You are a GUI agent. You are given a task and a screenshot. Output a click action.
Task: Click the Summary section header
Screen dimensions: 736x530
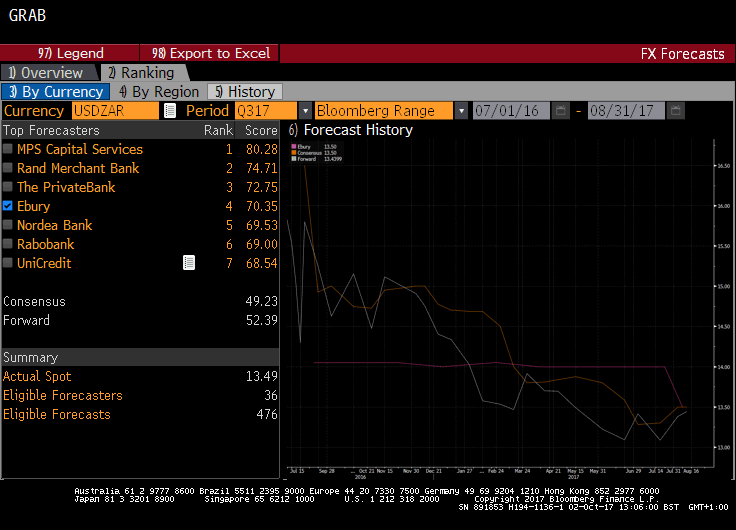coord(140,357)
